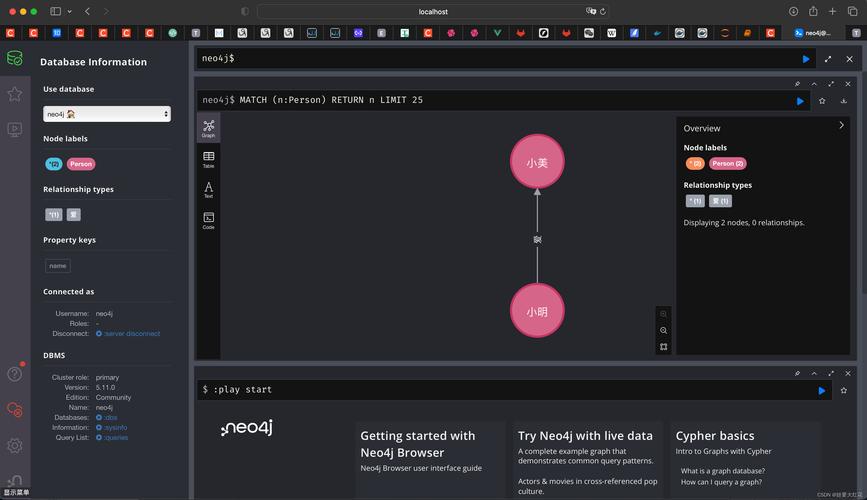Collapse the MATCH query result frame
Image resolution: width=867 pixels, height=500 pixels.
[814, 84]
